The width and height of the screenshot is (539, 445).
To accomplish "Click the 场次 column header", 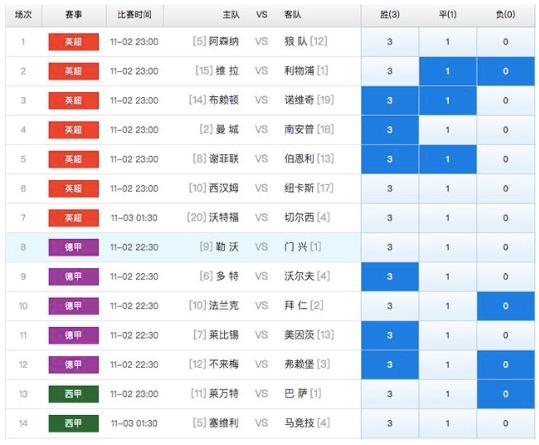I will (x=23, y=15).
